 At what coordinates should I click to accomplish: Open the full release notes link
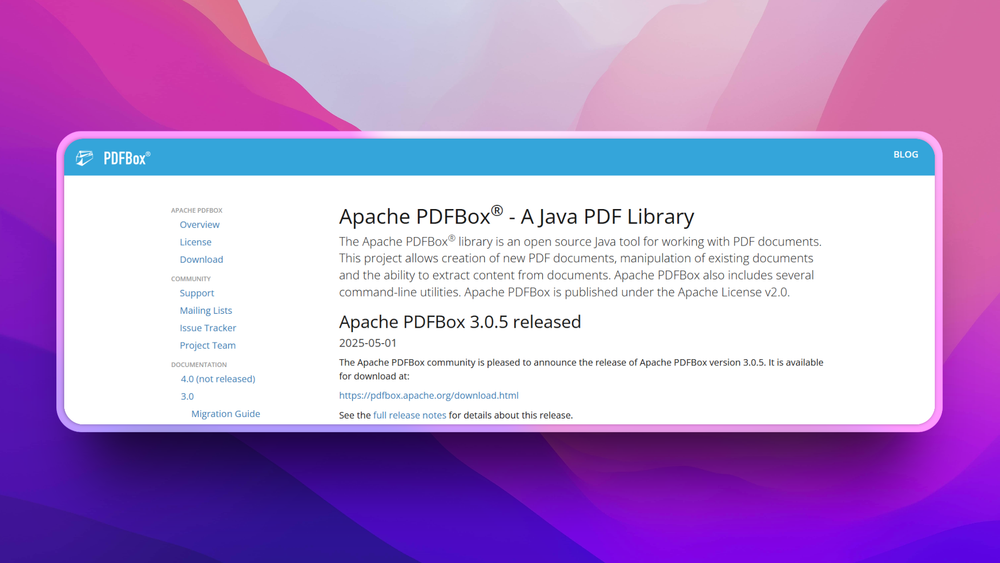pyautogui.click(x=409, y=415)
